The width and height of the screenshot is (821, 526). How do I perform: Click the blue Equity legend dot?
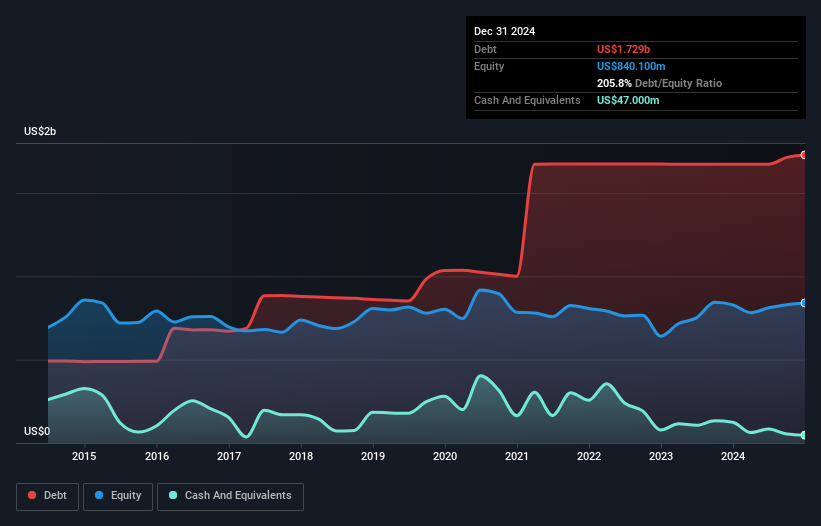click(99, 495)
